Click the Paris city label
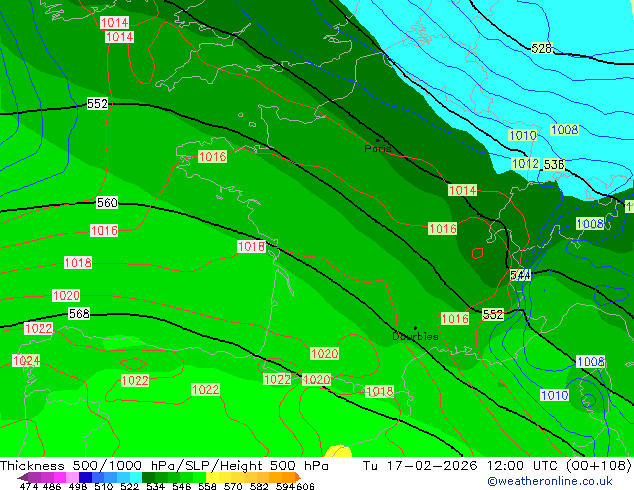Image resolution: width=634 pixels, height=490 pixels. [x=378, y=148]
